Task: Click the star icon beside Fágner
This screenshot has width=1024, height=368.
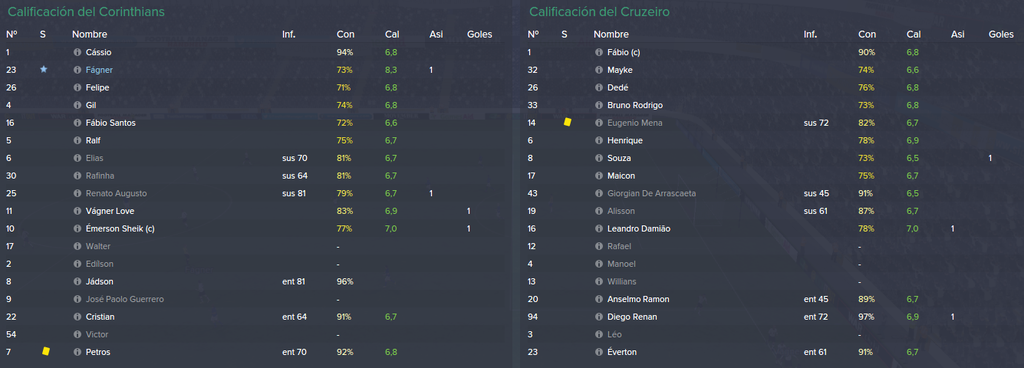Action: click(44, 69)
